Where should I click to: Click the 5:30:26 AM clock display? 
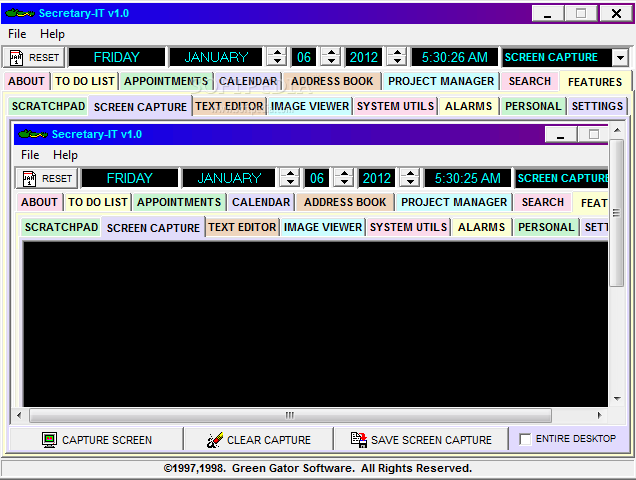(x=455, y=57)
